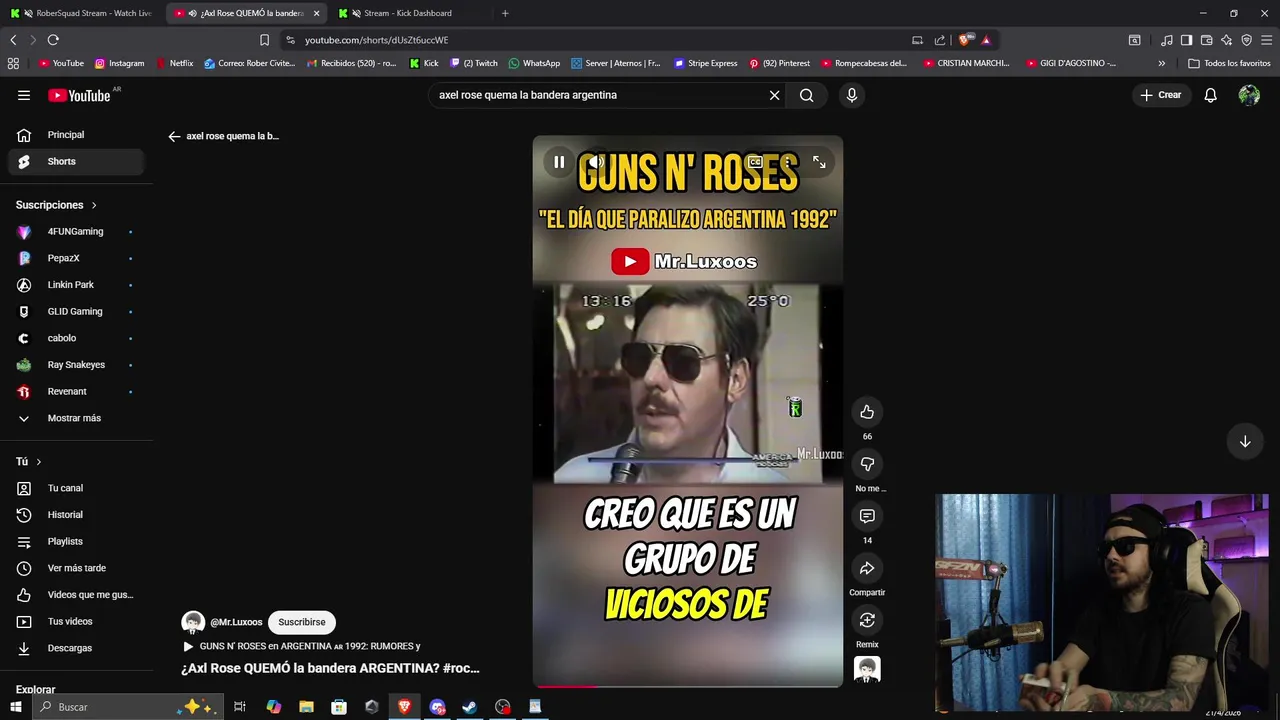The width and height of the screenshot is (1280, 720).
Task: Open Steam from the taskbar
Action: [469, 707]
